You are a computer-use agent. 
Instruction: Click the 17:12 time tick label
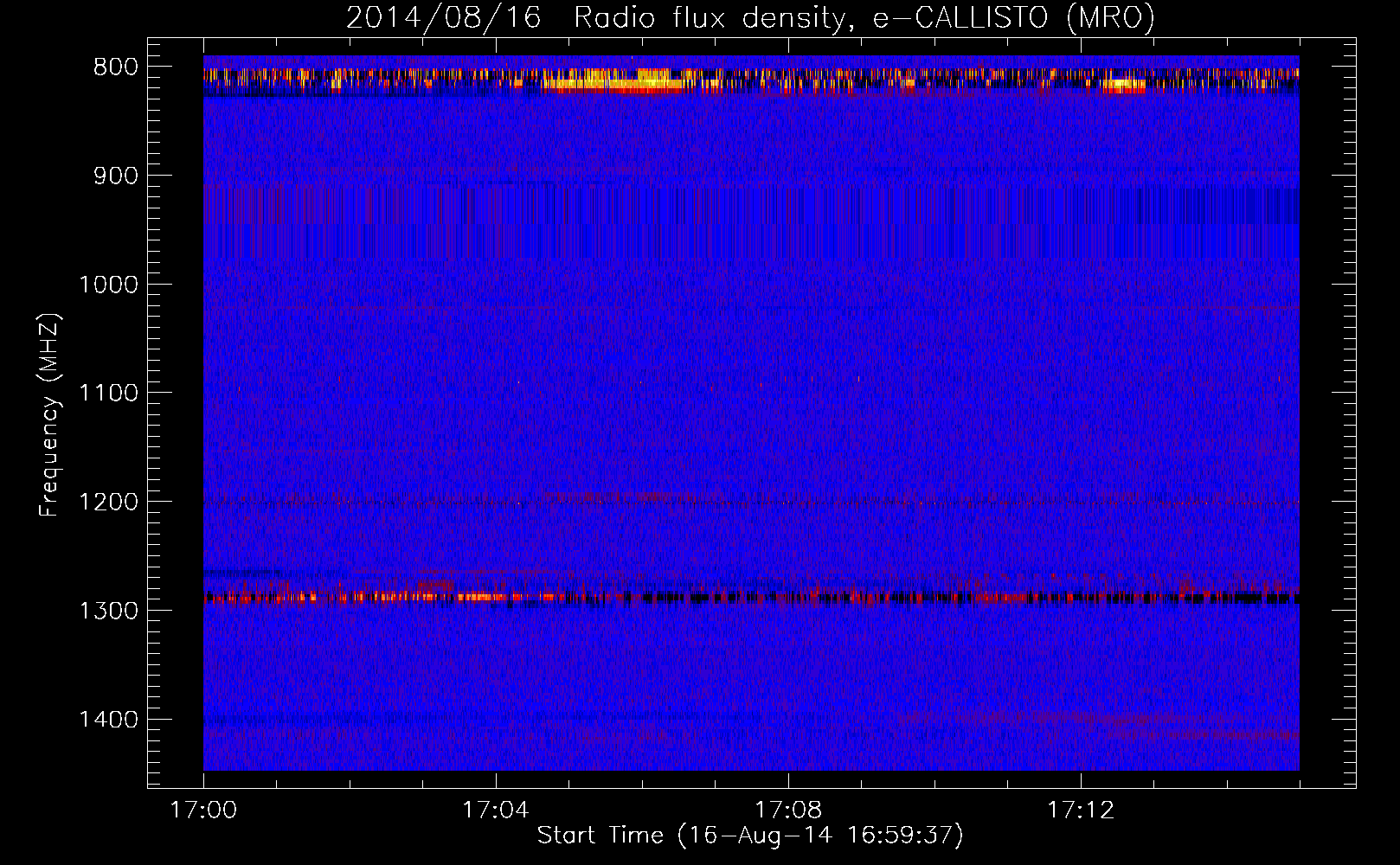1081,811
